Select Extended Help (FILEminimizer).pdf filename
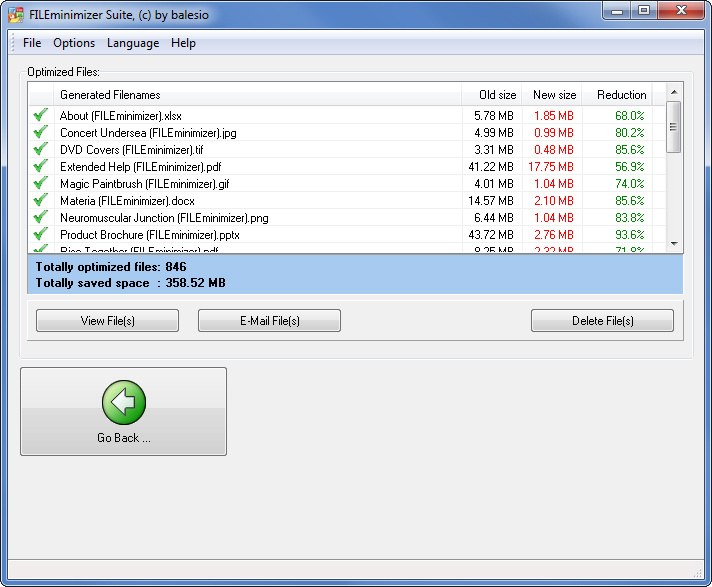Image resolution: width=712 pixels, height=587 pixels. [140, 167]
